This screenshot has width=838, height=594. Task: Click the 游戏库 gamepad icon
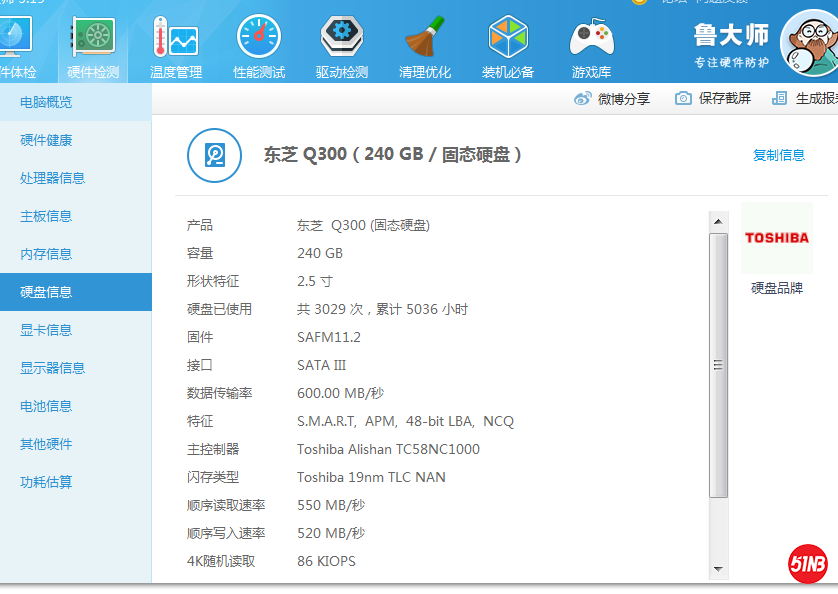[591, 40]
